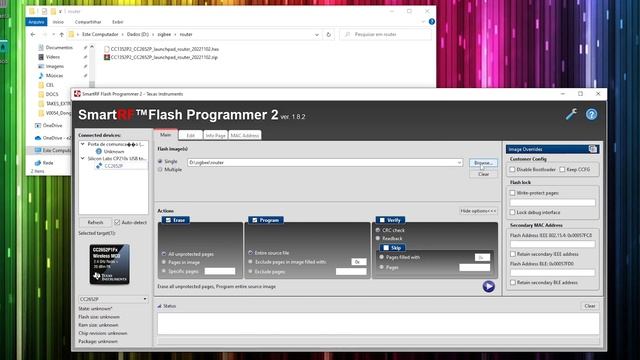
Task: Select the Single flash image radio
Action: 160,161
